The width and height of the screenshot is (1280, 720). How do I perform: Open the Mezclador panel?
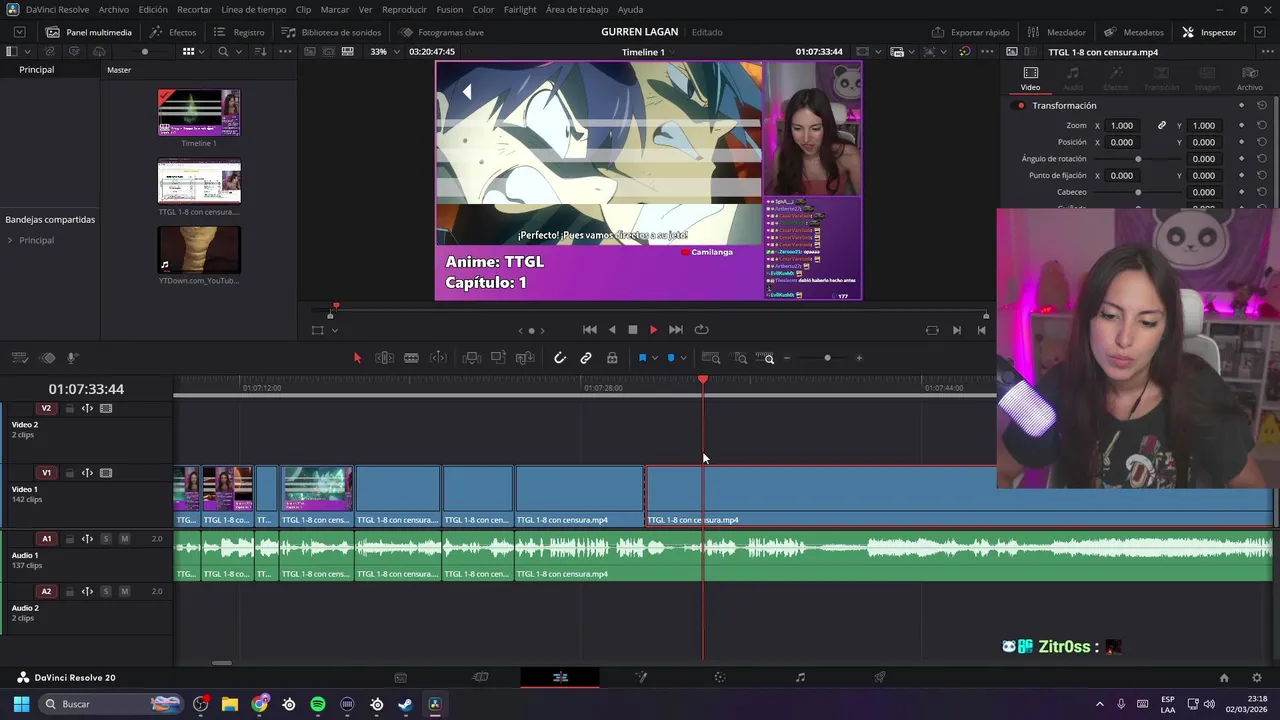(x=1056, y=32)
